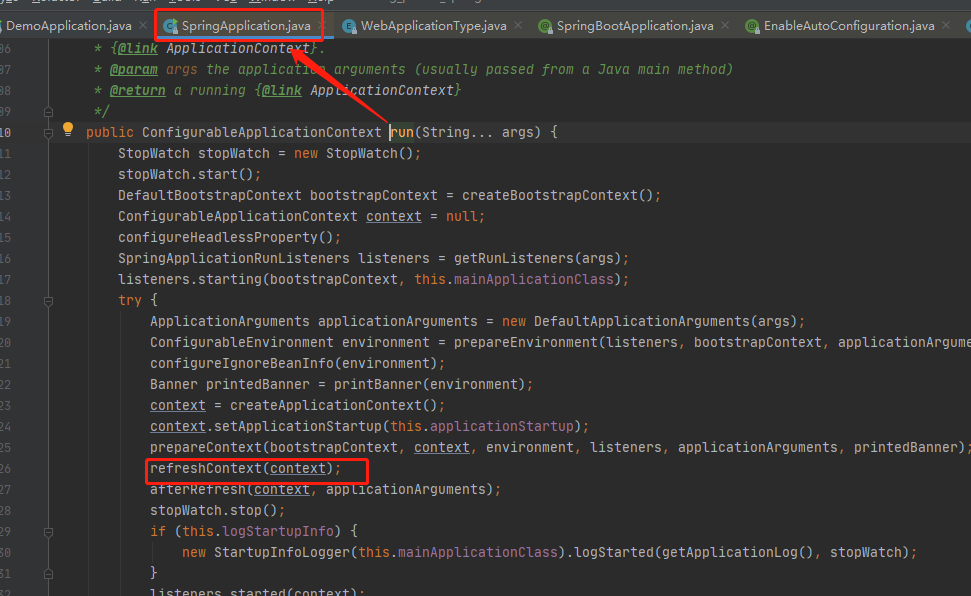This screenshot has height=596, width=971.
Task: Click the fold end marker below StartupInfoLogger line
Action: [48, 574]
